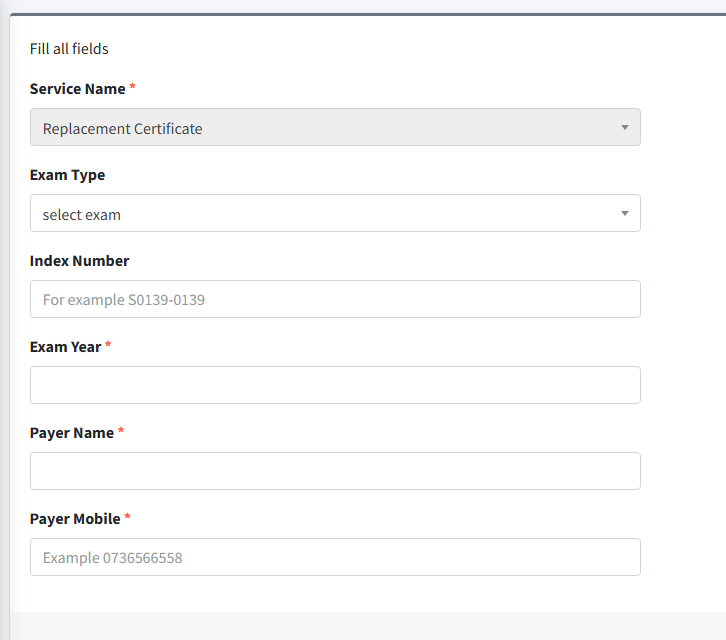Click the "Replacement Certificate" selected value
Viewport: 726px width, 640px height.
123,129
